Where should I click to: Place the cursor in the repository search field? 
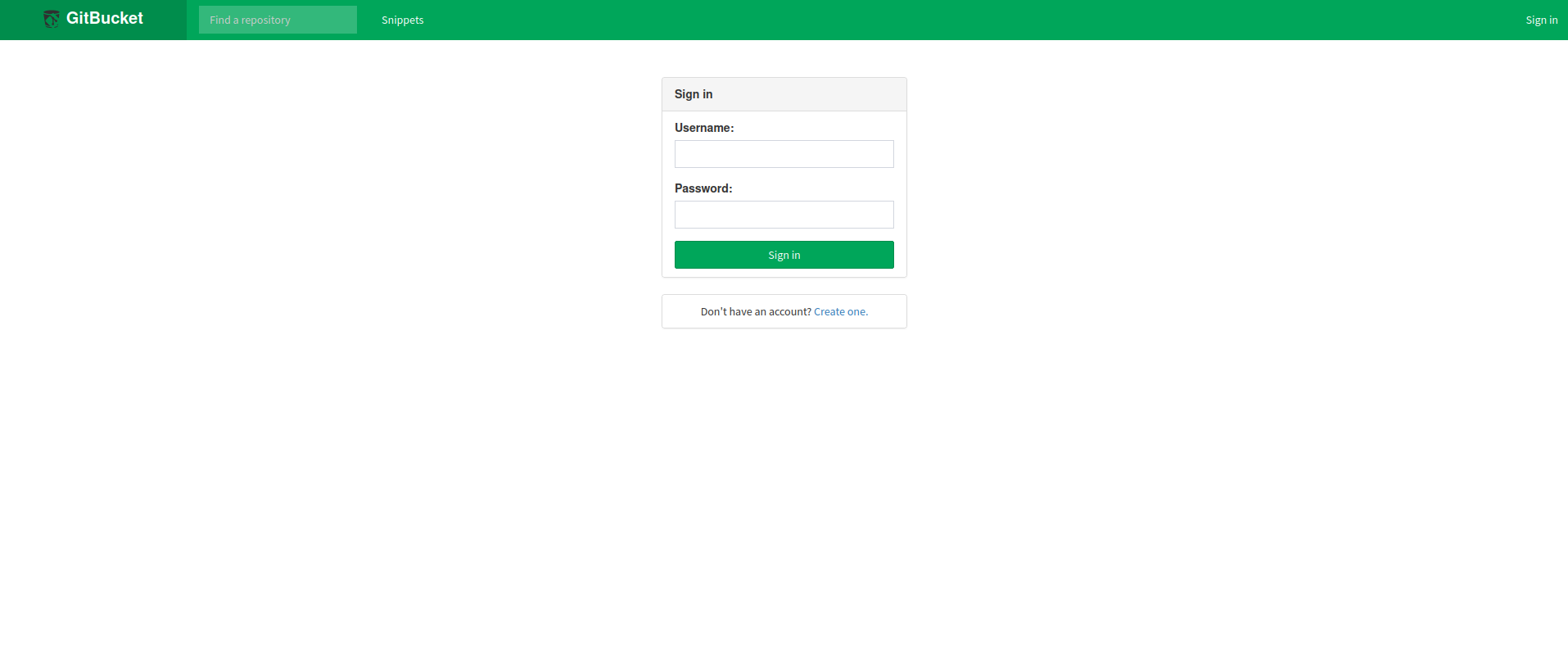278,20
